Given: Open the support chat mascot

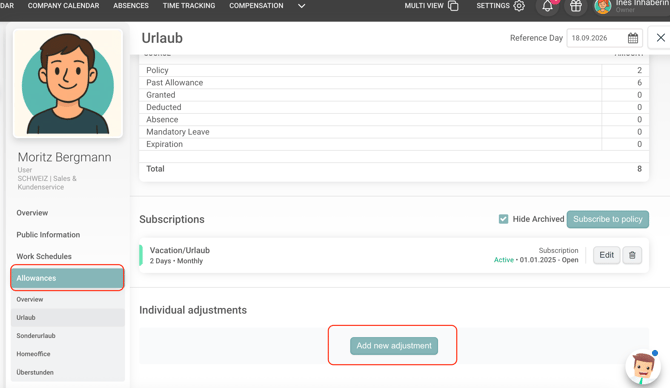Looking at the screenshot, I should point(642,367).
